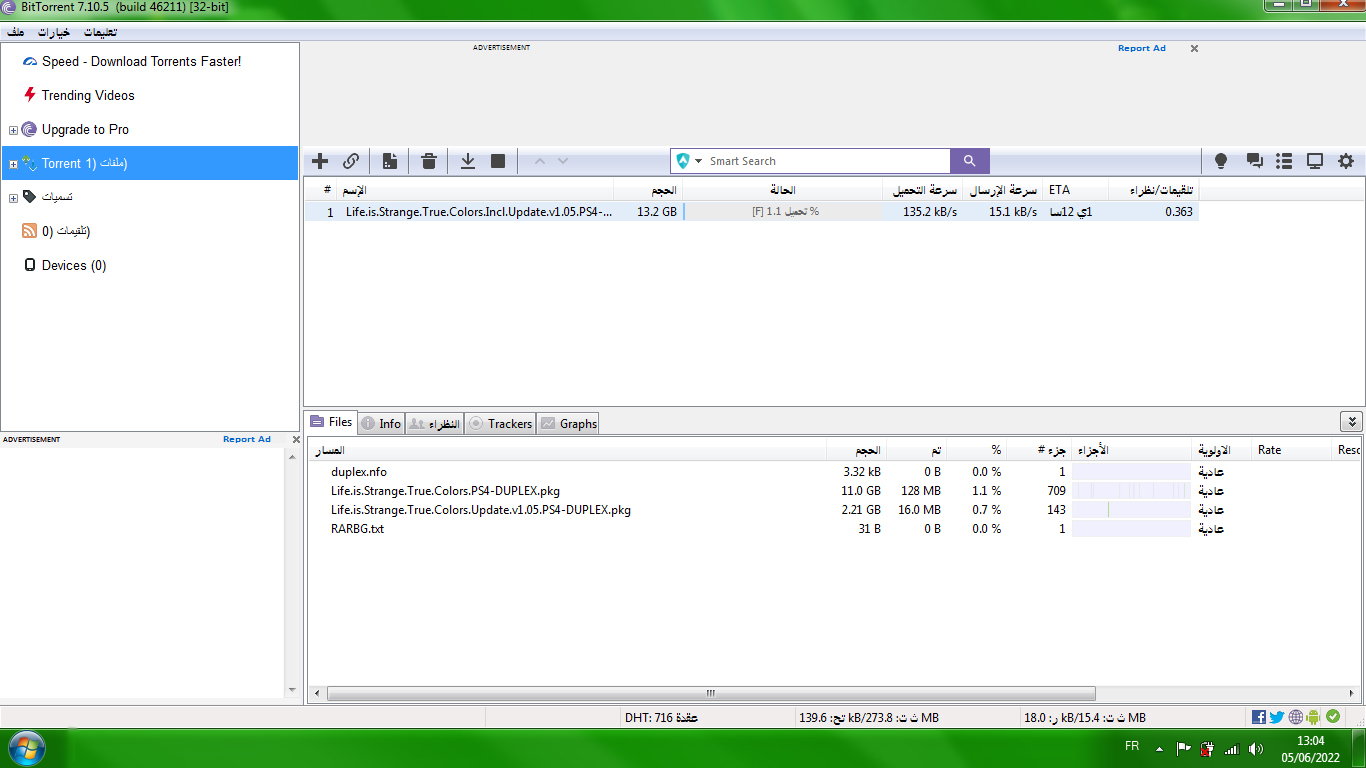Open the search provider dropdown arrow

tap(699, 161)
